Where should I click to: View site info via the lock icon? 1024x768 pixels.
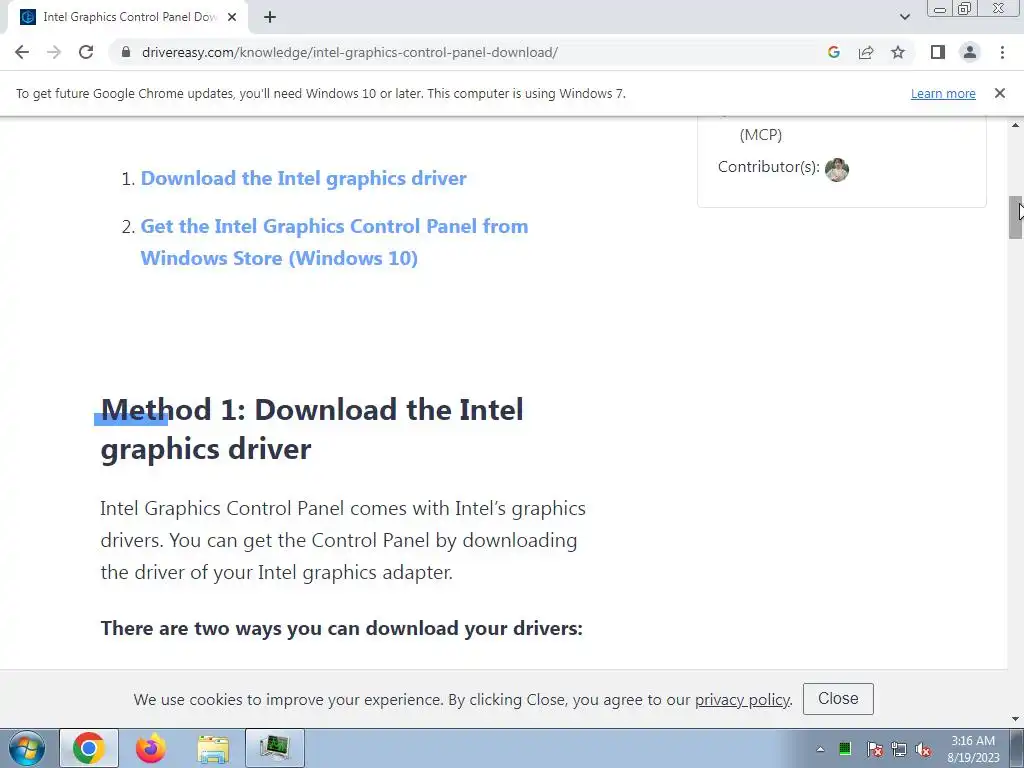(126, 52)
